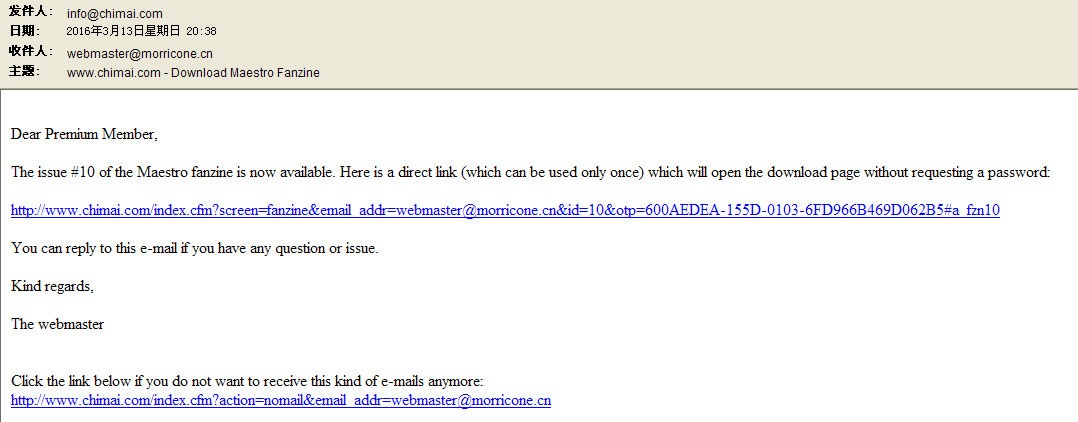Click the Dear Premium Member greeting

click(85, 135)
